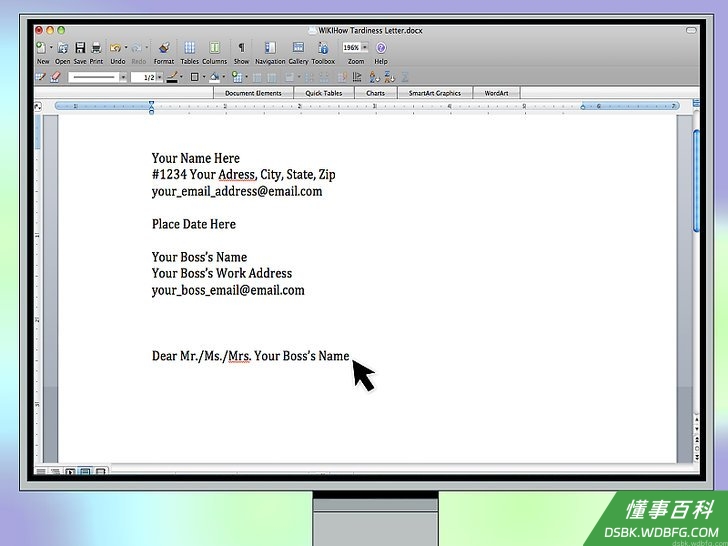The height and width of the screenshot is (546, 728).
Task: Click the Sort Ascending icon
Action: 374,78
